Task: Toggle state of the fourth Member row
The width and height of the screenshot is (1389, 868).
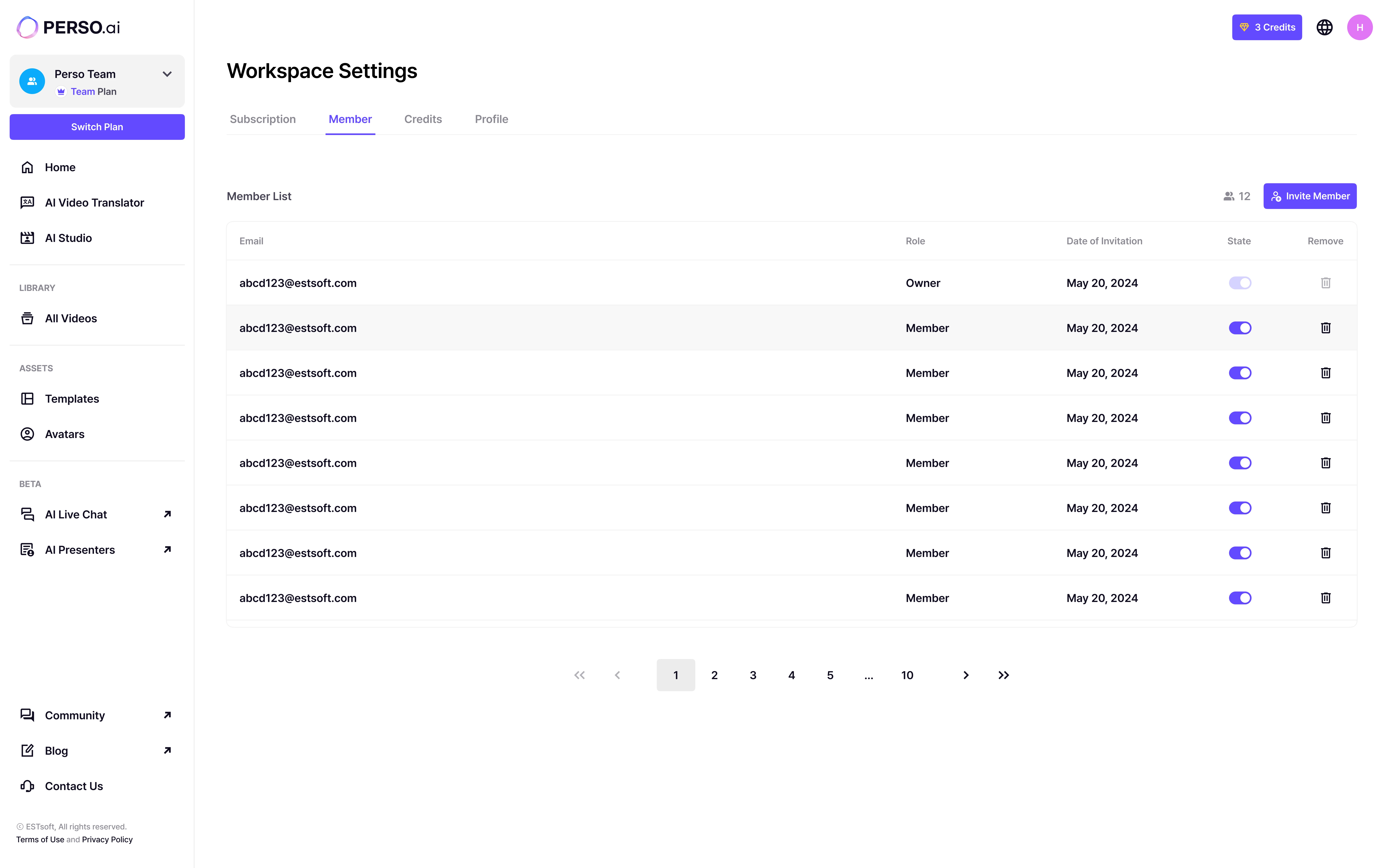Action: coord(1240,463)
